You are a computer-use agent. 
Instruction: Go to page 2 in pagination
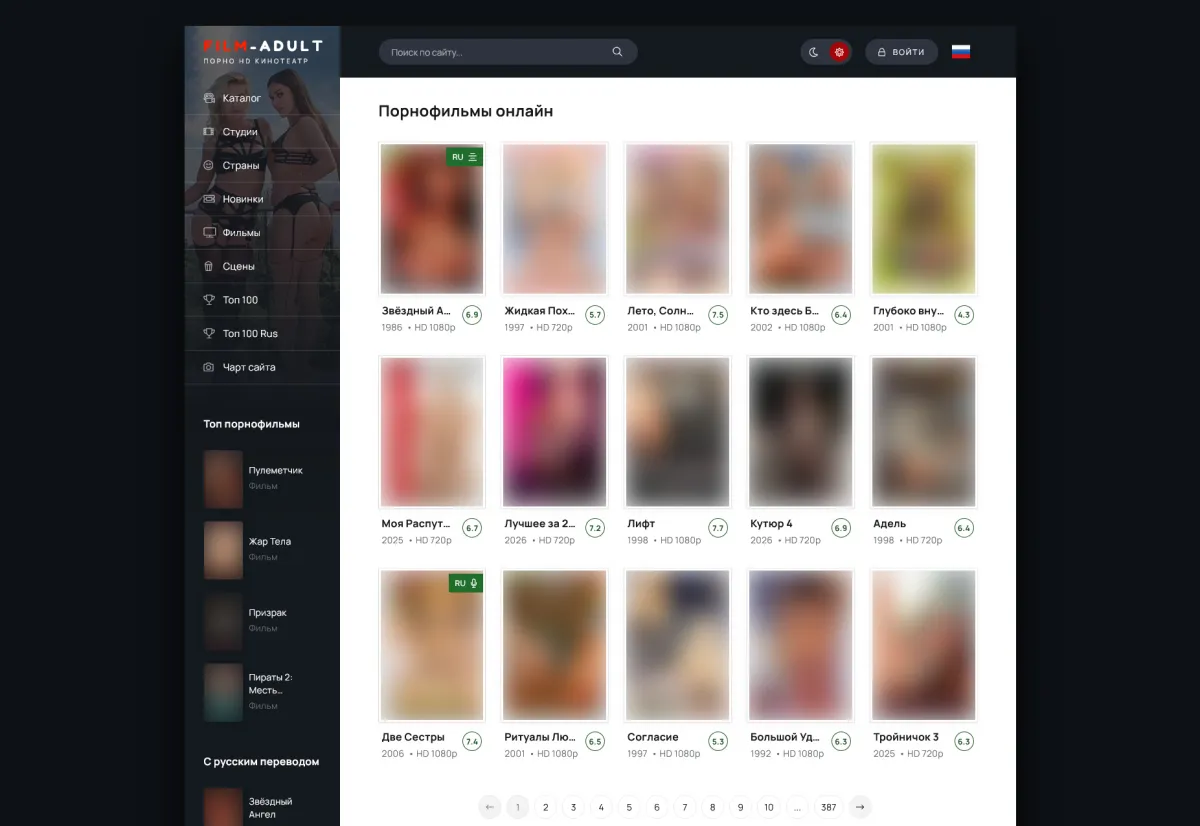pyautogui.click(x=545, y=807)
